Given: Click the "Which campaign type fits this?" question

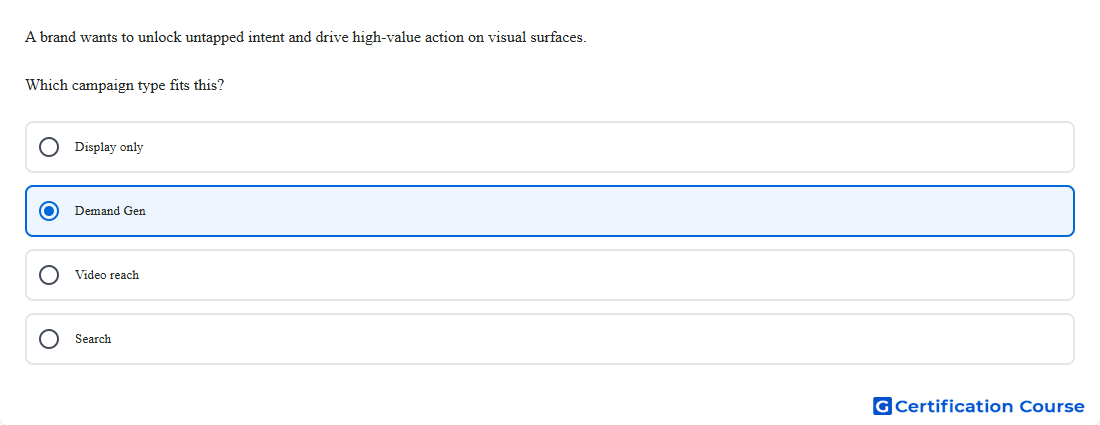Looking at the screenshot, I should [x=125, y=86].
